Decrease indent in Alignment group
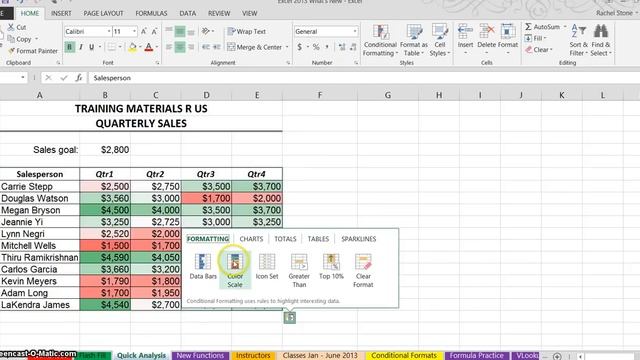640x360 pixels. [x=206, y=47]
